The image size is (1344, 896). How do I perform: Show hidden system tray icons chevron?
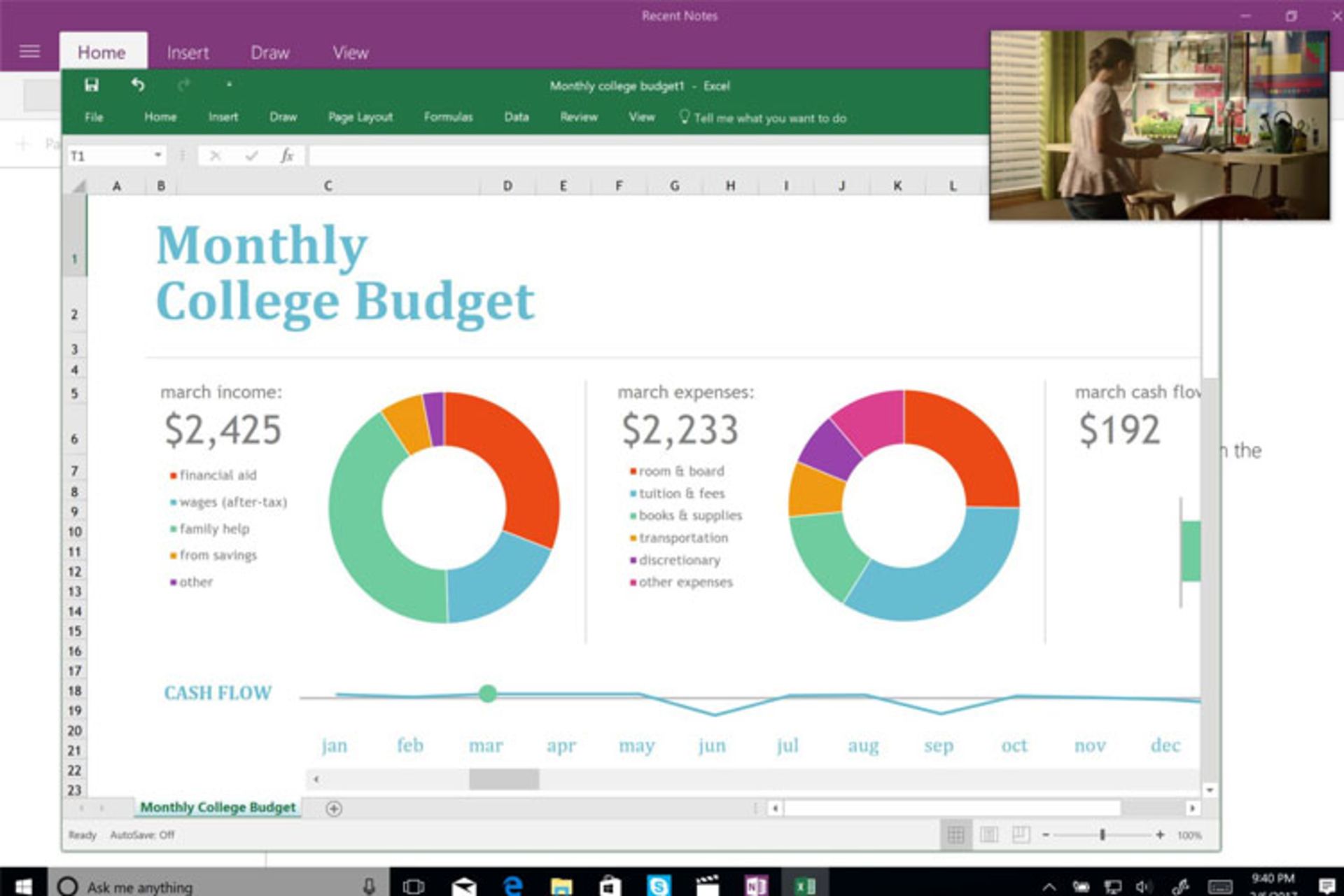click(1049, 886)
